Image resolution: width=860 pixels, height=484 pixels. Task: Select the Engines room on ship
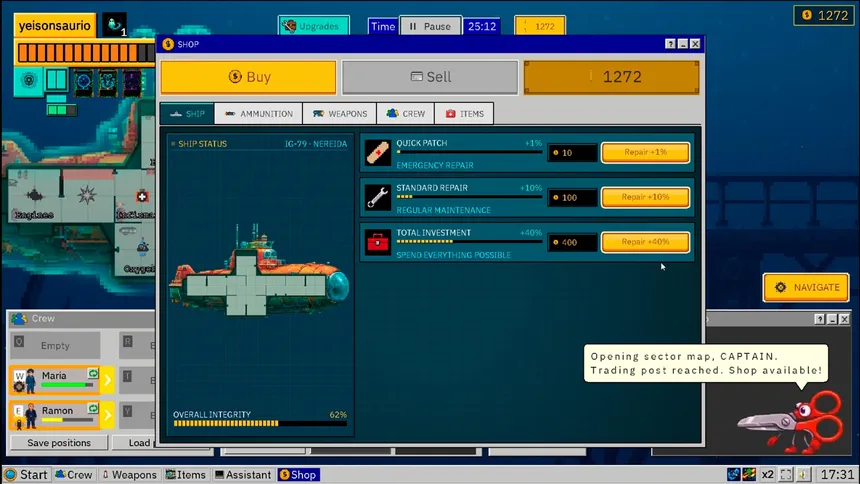(x=34, y=196)
